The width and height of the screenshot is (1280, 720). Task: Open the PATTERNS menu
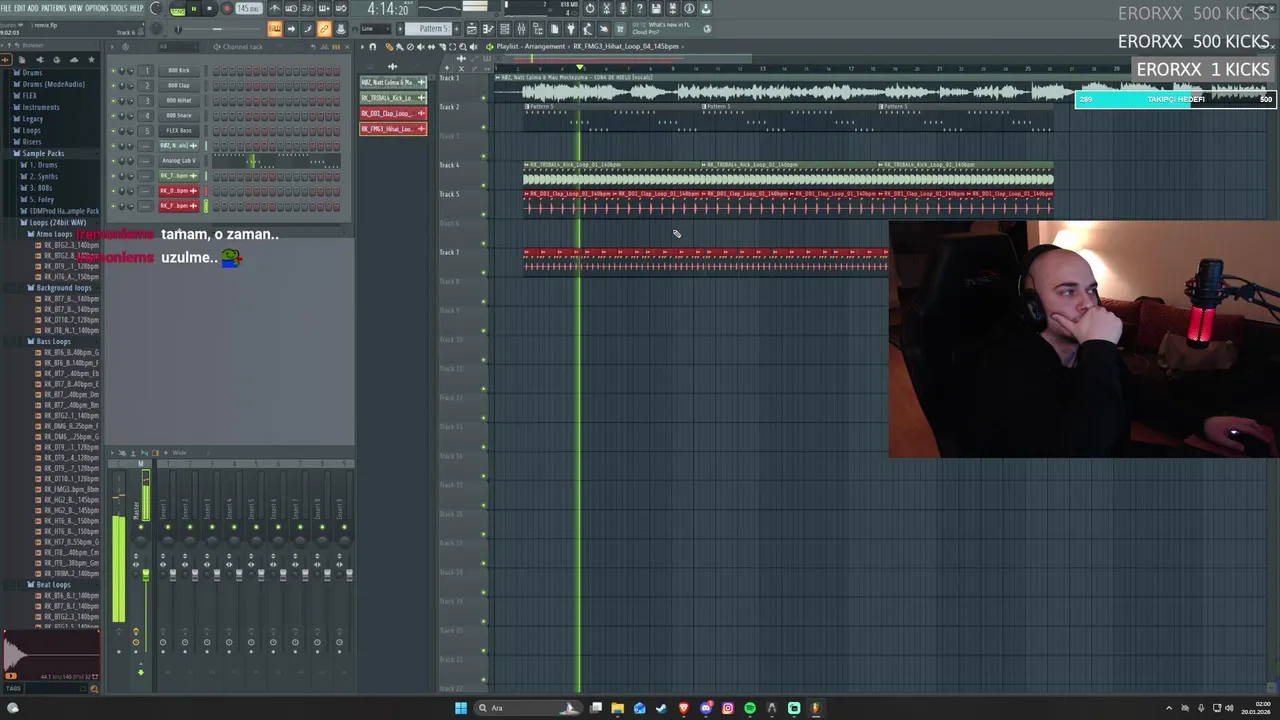(x=54, y=8)
